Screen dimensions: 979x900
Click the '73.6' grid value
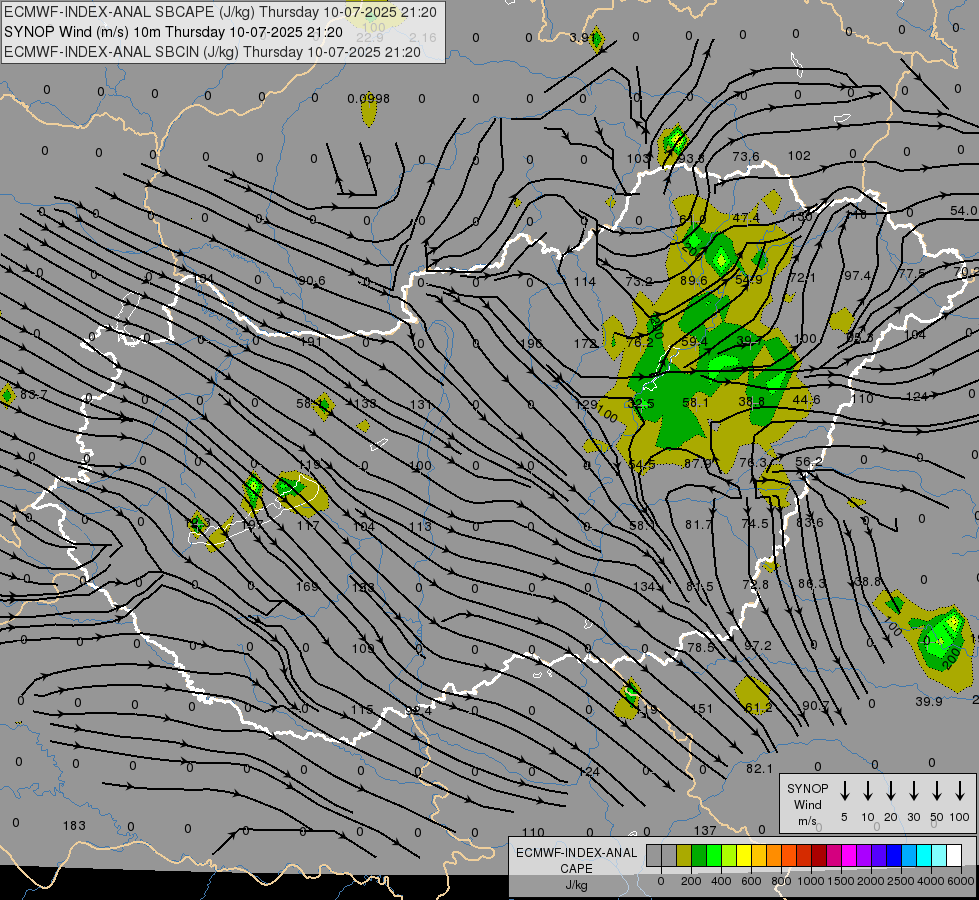(x=745, y=156)
